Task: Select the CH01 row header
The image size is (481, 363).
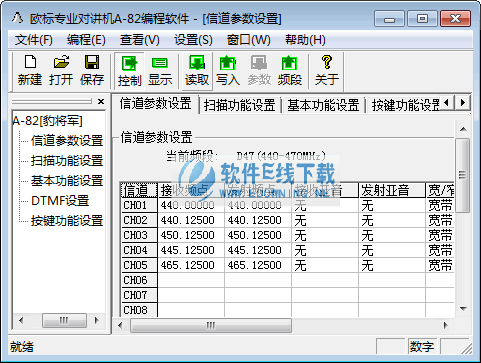Action: (139, 205)
